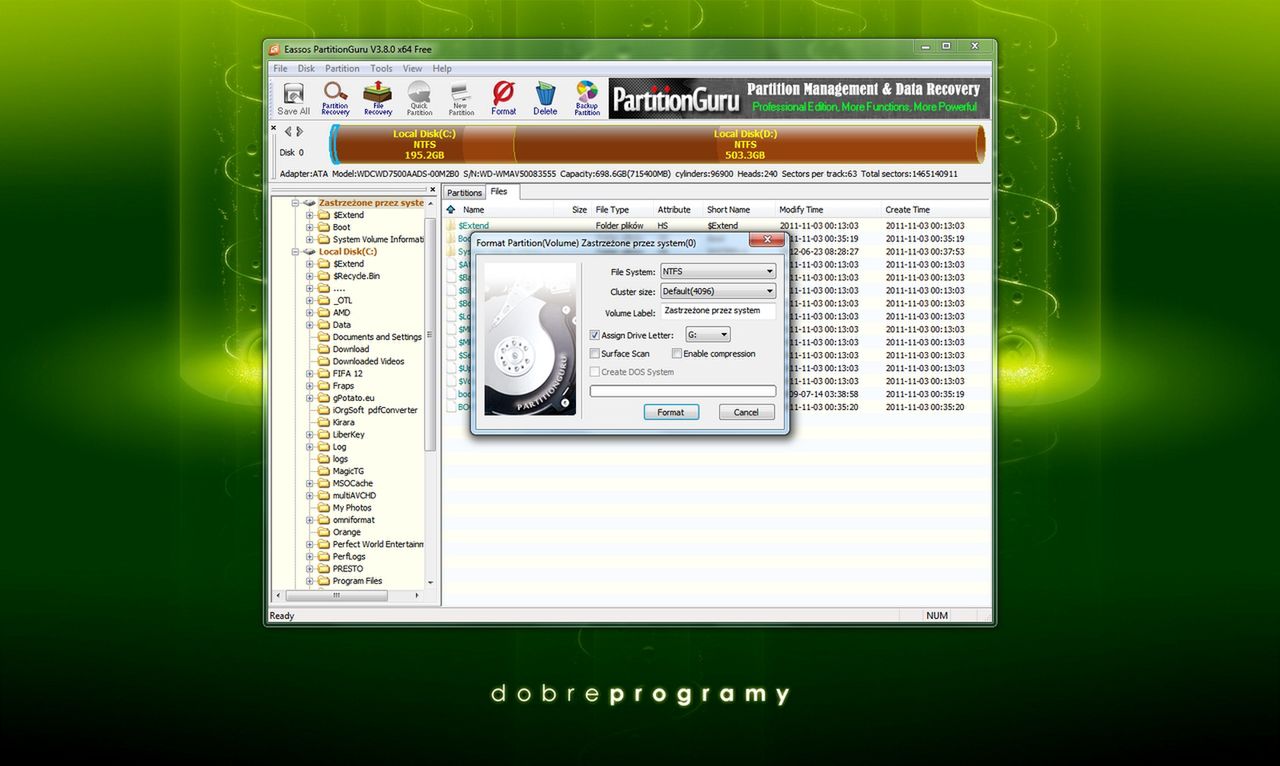Select the iOrgSoft pdfConverter folder
Screen dimensions: 1280x766
(375, 410)
